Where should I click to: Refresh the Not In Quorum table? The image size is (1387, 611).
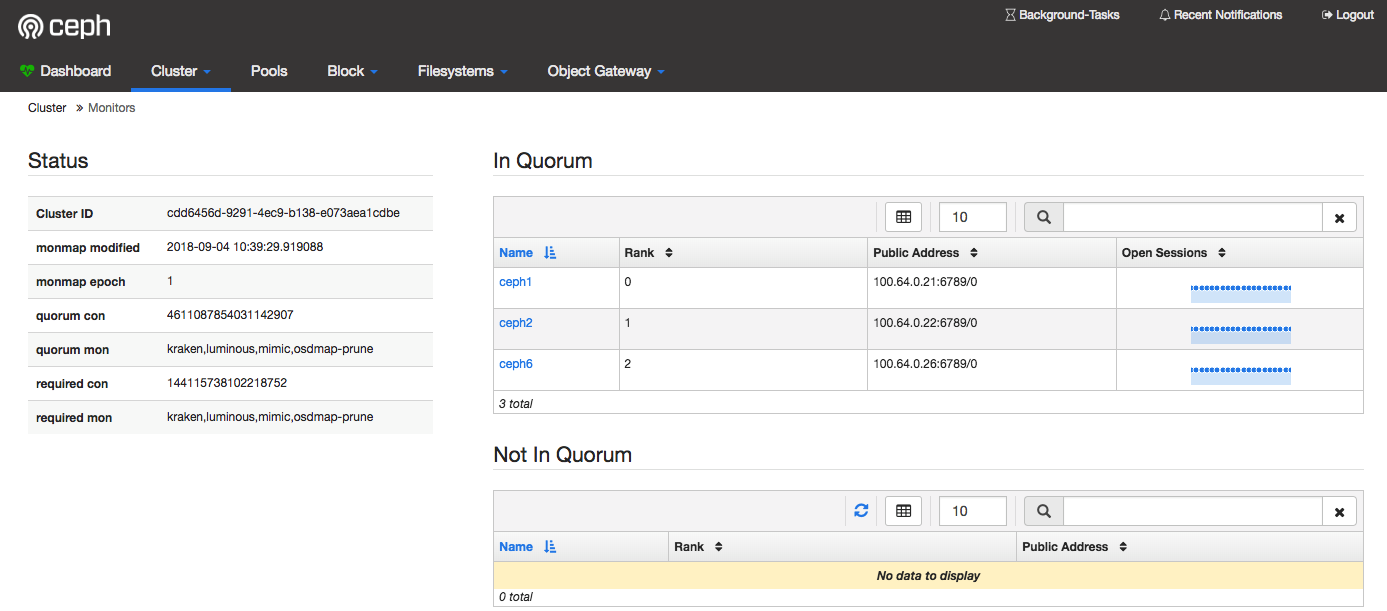(861, 511)
